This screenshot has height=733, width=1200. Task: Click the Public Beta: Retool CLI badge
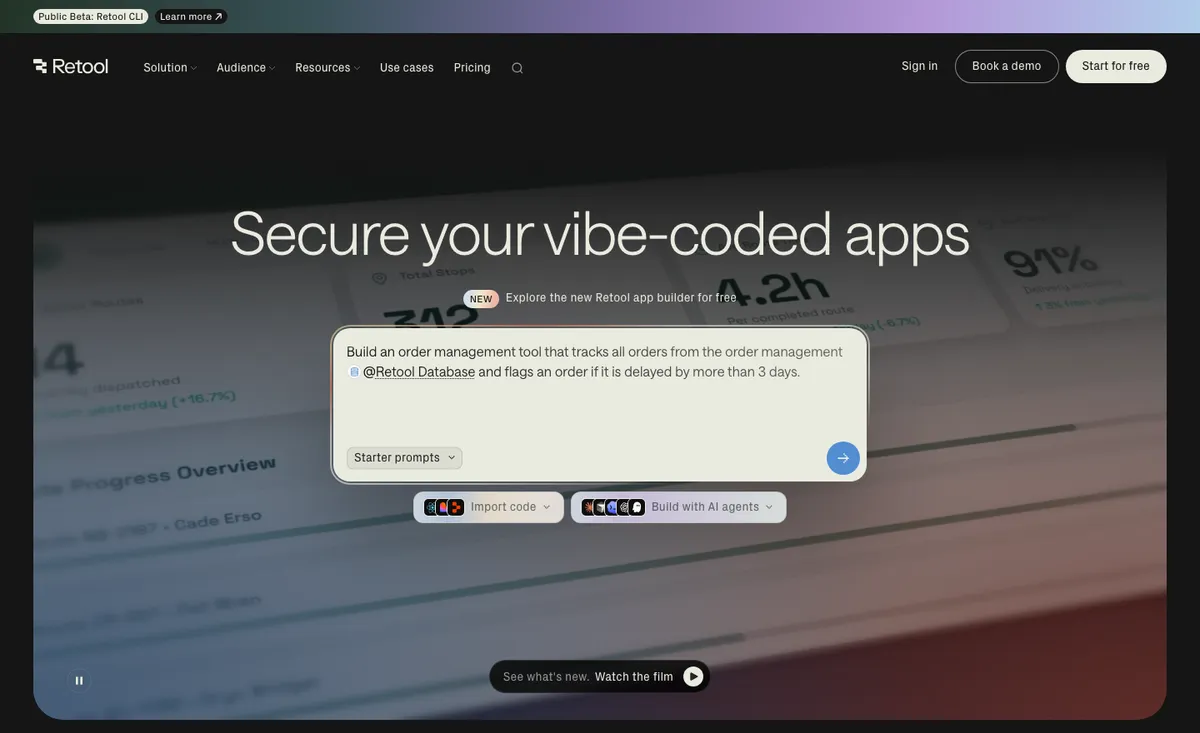tap(91, 16)
